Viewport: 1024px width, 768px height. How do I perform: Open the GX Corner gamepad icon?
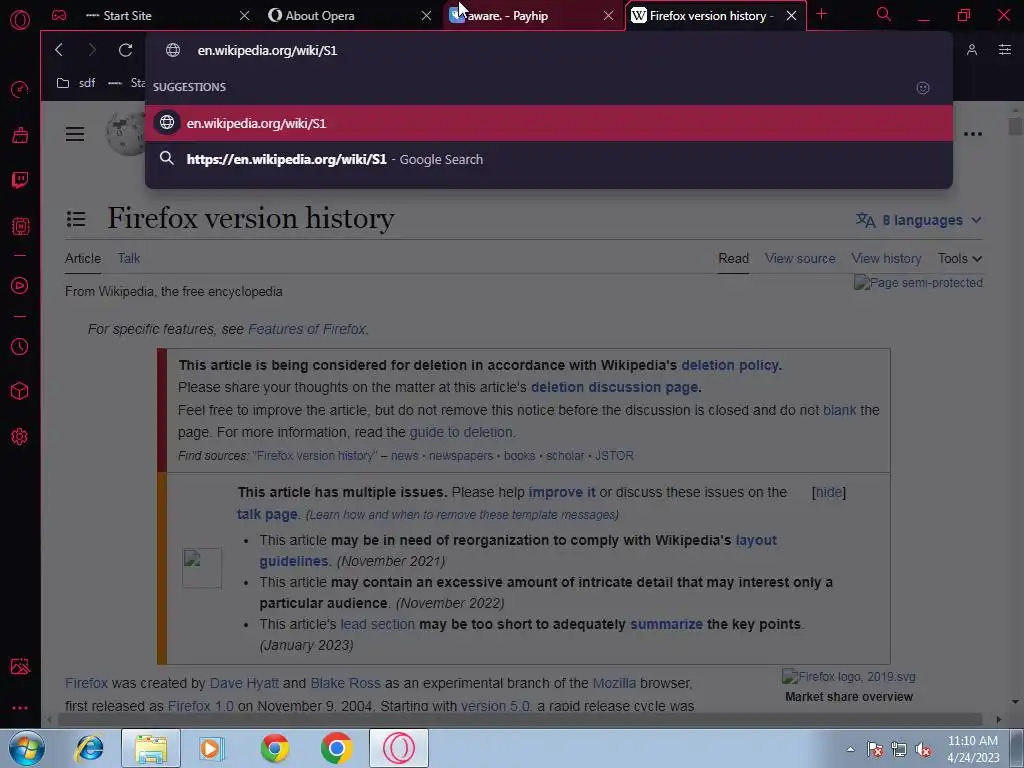[x=59, y=15]
